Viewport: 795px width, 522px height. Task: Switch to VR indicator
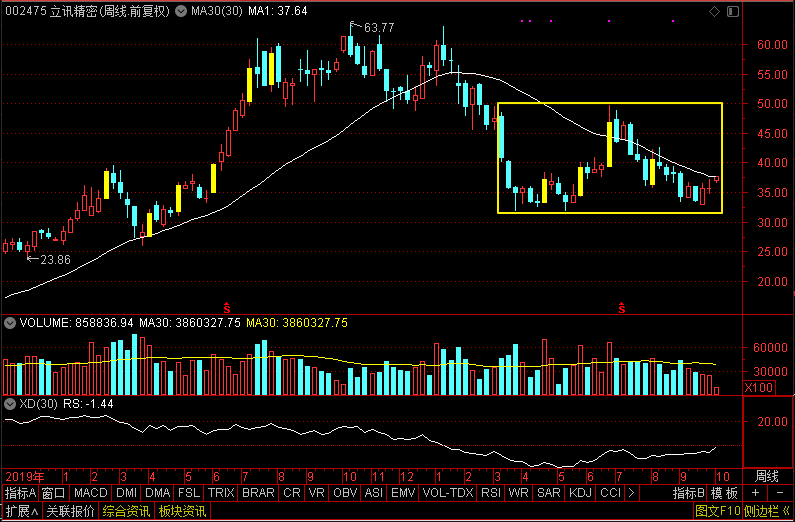point(317,493)
